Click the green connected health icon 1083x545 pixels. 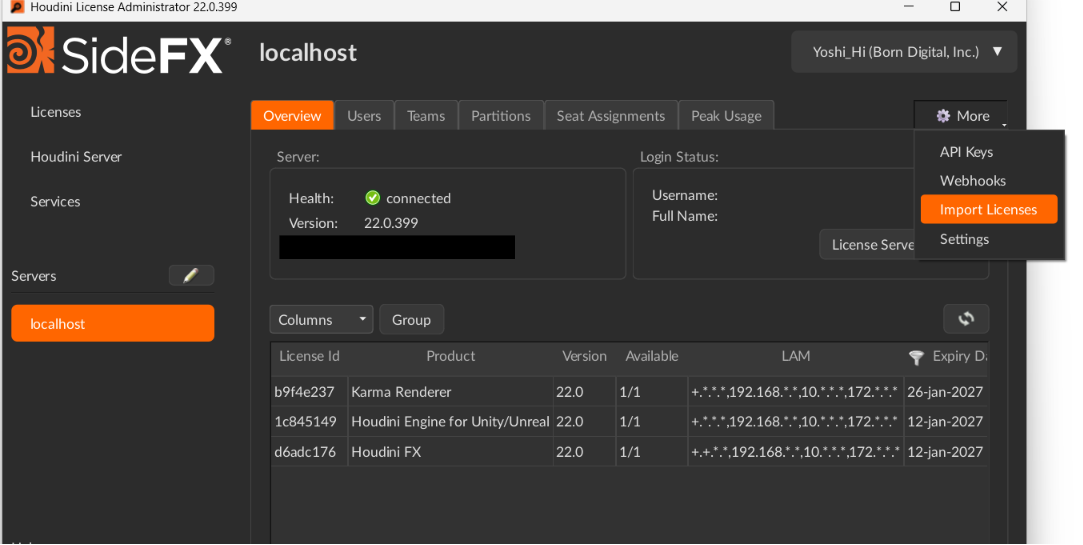pos(372,198)
